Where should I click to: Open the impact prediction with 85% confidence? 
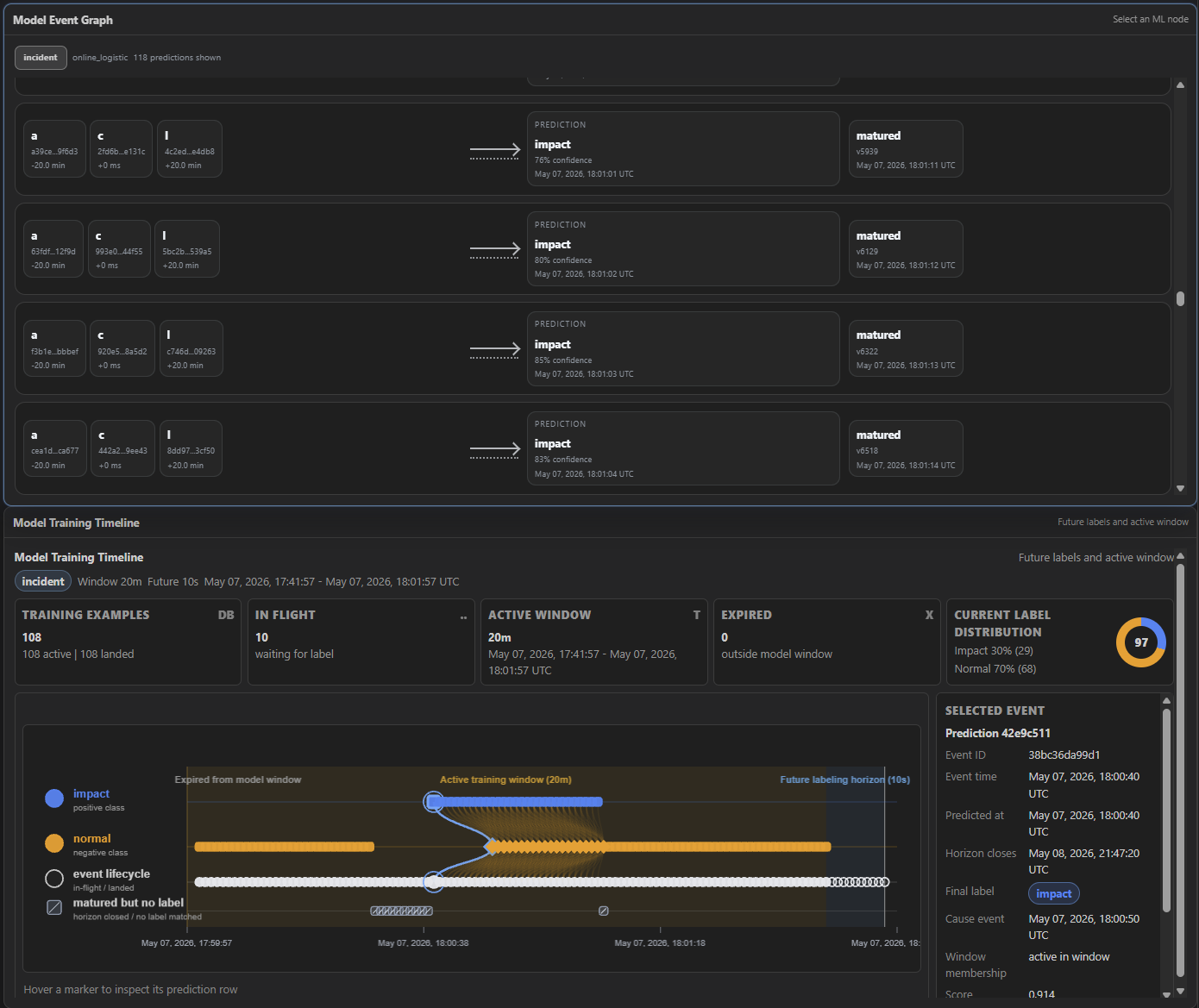[x=683, y=348]
